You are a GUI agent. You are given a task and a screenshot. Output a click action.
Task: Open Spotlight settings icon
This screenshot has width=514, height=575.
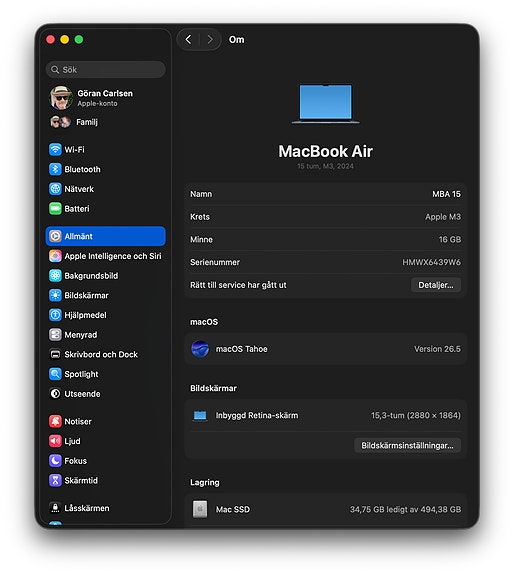[x=55, y=374]
